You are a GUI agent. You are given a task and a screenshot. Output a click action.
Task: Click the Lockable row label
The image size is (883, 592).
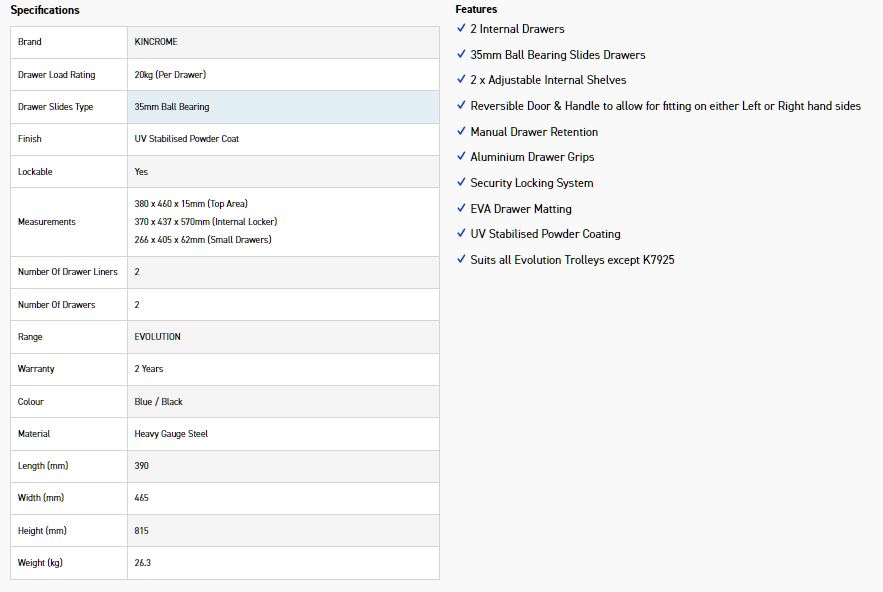pyautogui.click(x=35, y=171)
